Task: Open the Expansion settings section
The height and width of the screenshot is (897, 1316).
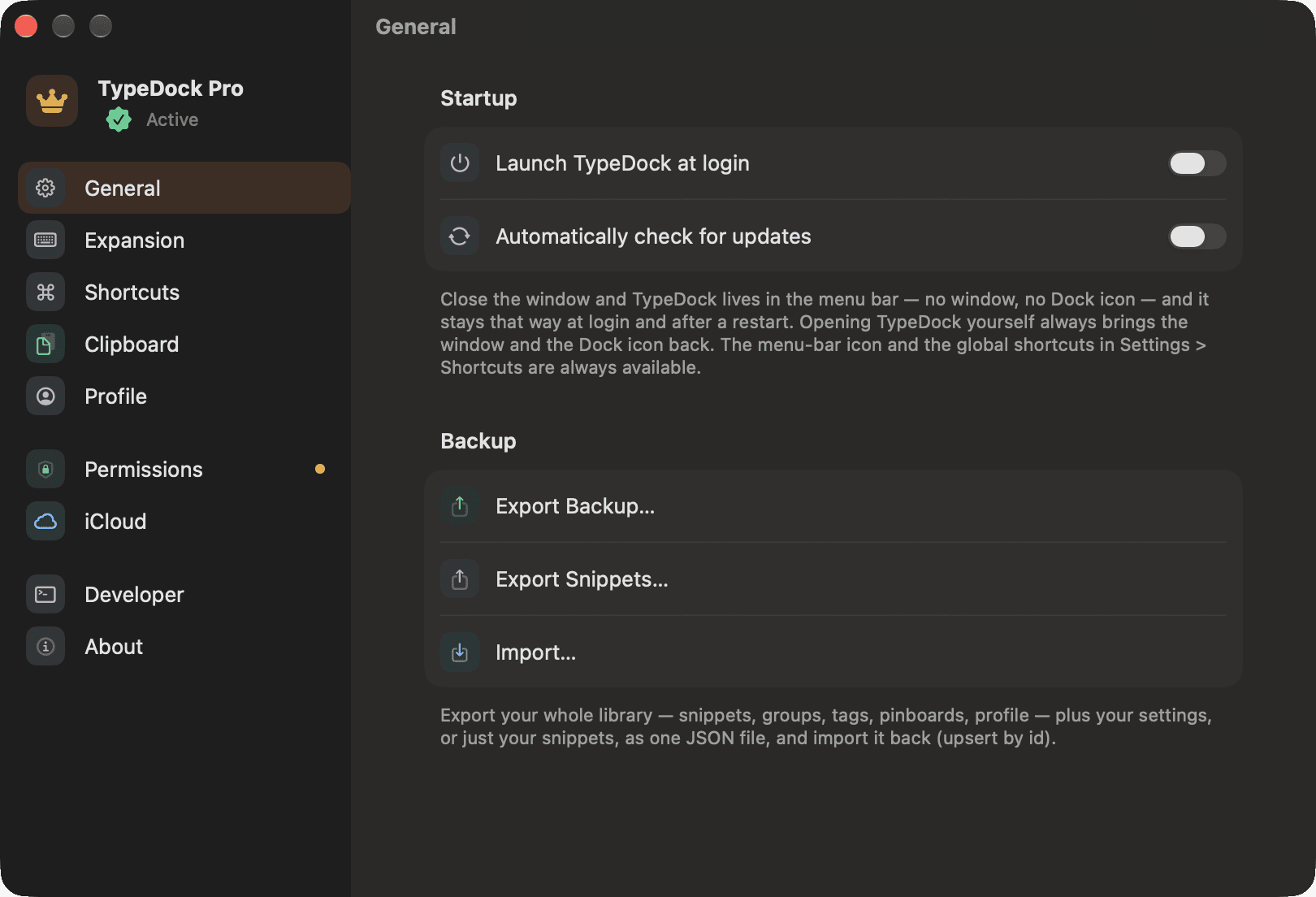Action: click(184, 240)
